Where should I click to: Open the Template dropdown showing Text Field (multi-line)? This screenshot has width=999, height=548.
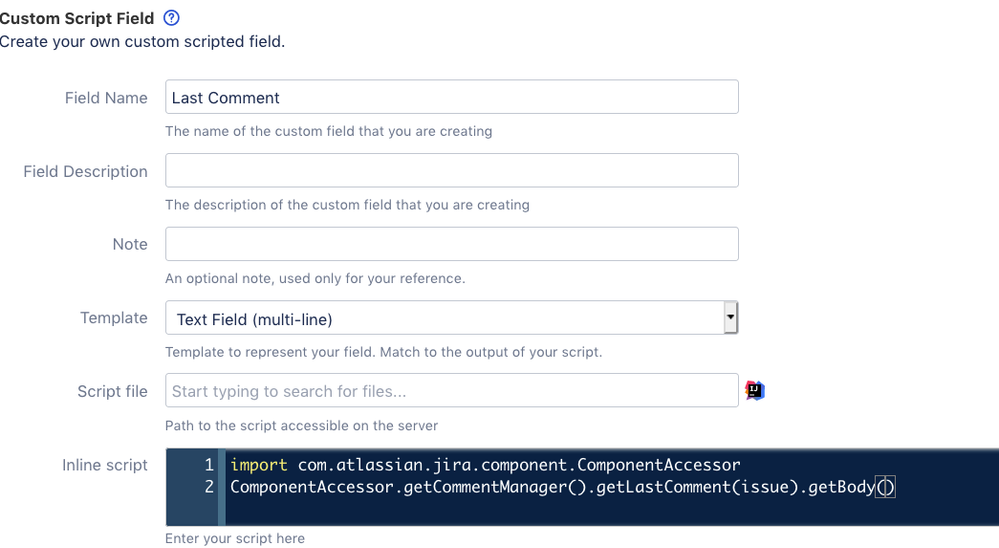[452, 317]
